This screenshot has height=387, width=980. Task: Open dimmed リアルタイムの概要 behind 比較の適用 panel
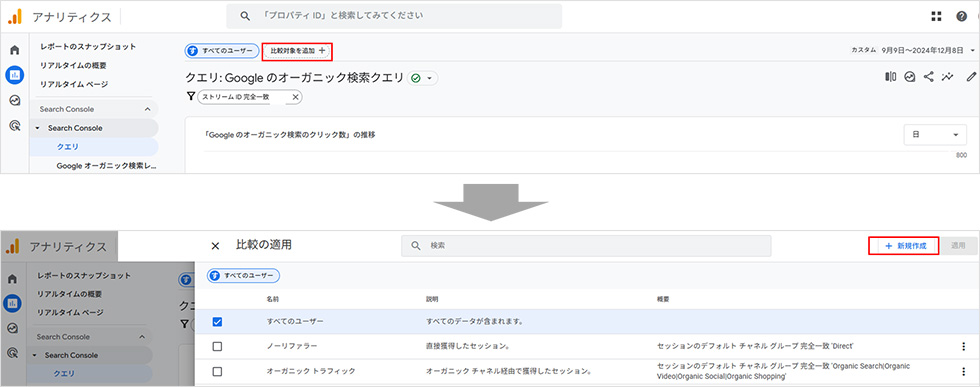coord(69,294)
